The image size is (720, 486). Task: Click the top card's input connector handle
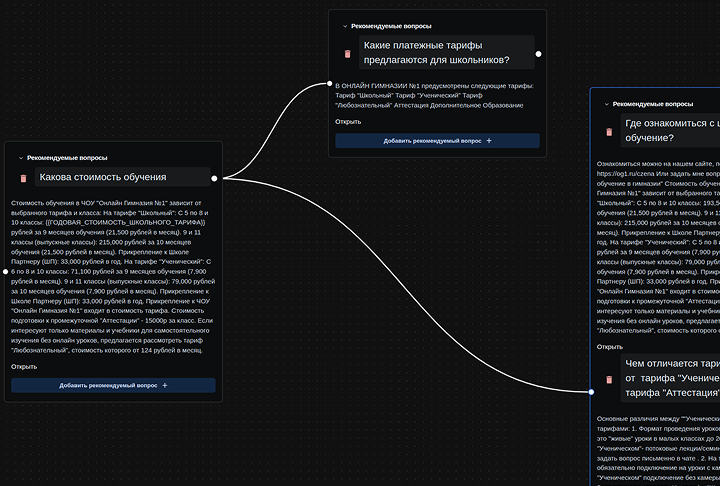coord(329,84)
